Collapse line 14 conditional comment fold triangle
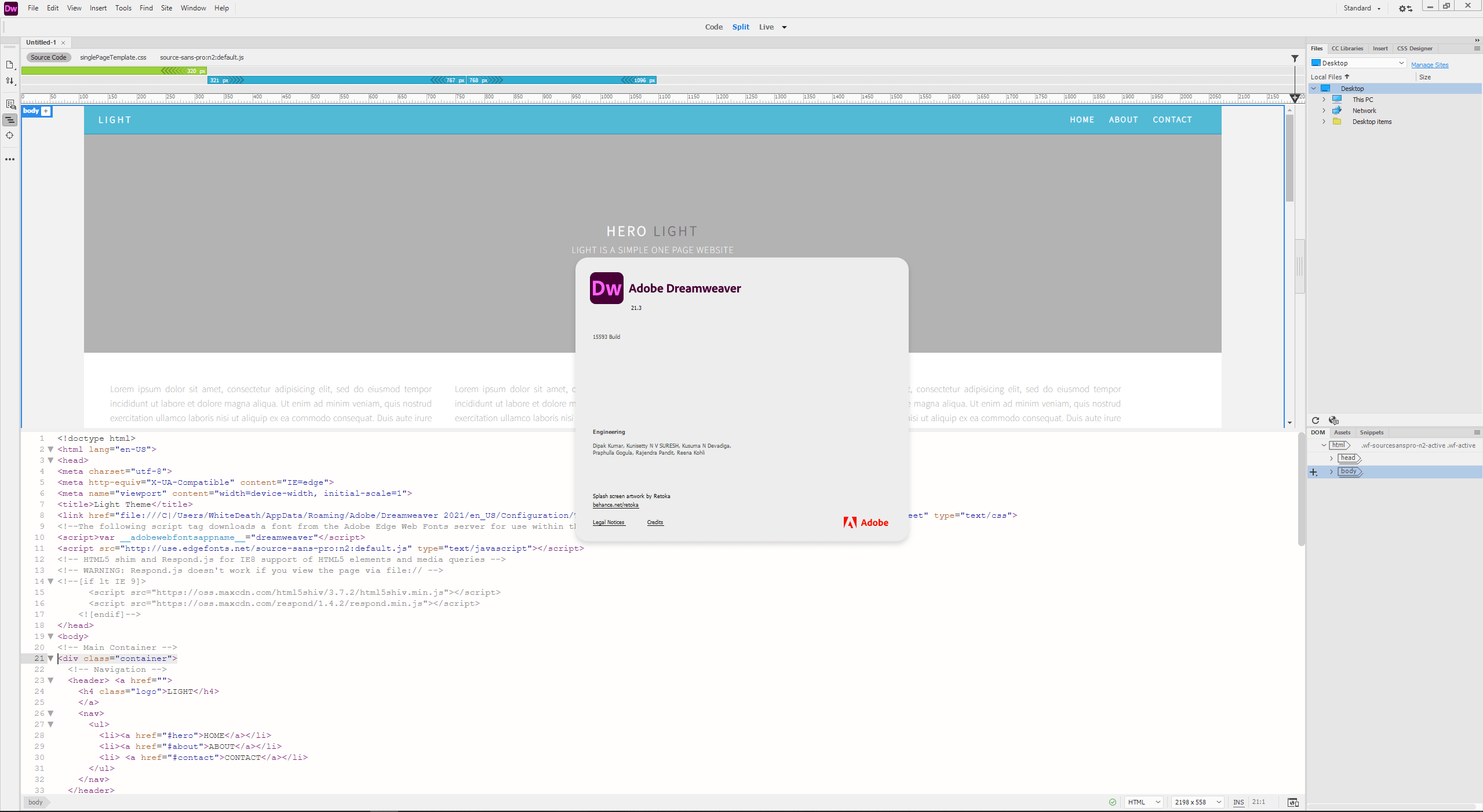This screenshot has height=812, width=1483. point(50,581)
